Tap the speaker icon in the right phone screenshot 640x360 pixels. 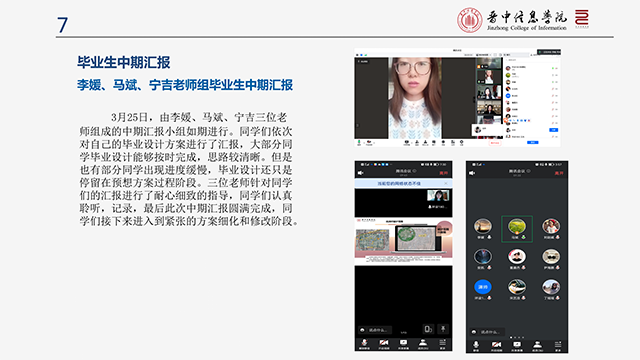[472, 173]
